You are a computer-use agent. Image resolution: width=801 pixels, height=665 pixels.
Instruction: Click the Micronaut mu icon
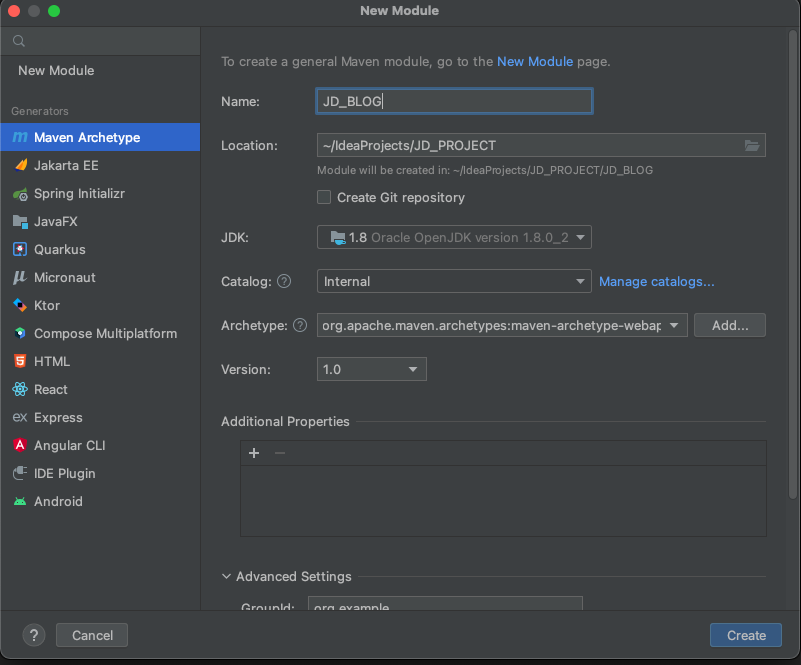click(x=20, y=277)
